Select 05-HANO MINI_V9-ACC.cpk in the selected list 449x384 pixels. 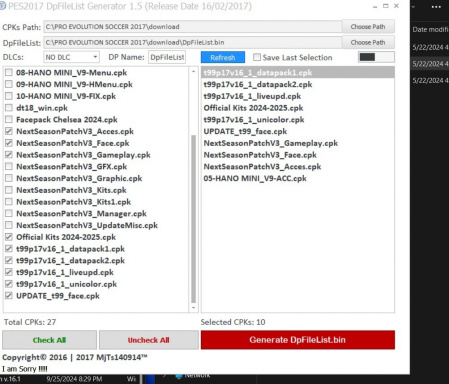click(x=298, y=178)
